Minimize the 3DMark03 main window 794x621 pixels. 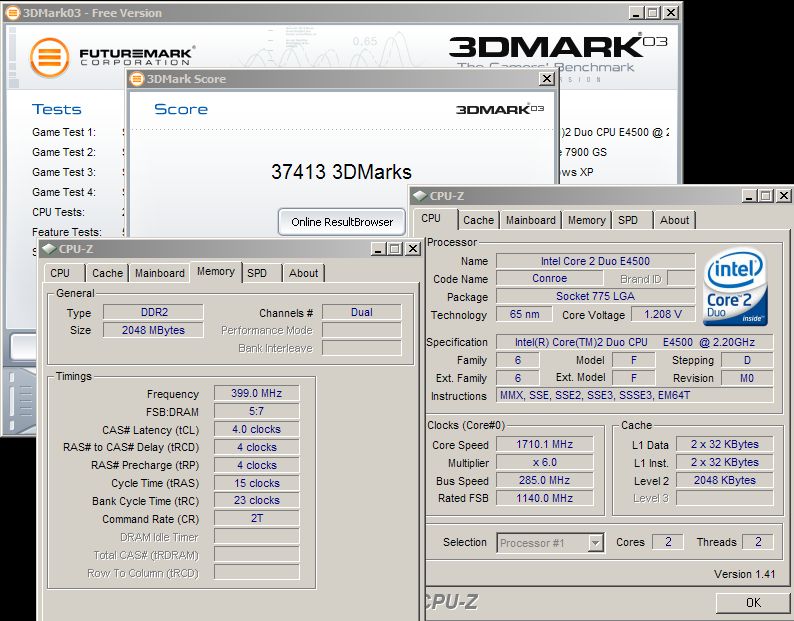pyautogui.click(x=637, y=13)
